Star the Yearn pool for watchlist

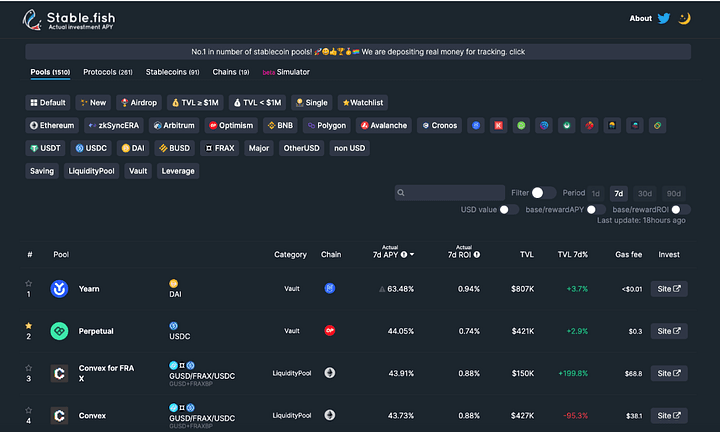(x=28, y=283)
